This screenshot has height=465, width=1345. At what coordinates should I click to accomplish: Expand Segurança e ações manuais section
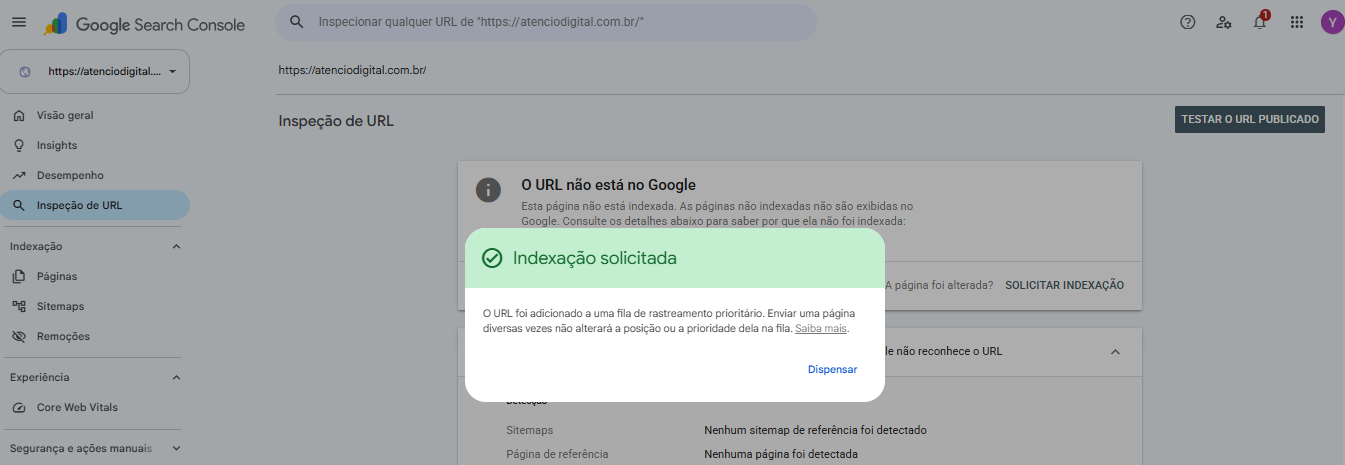[177, 448]
